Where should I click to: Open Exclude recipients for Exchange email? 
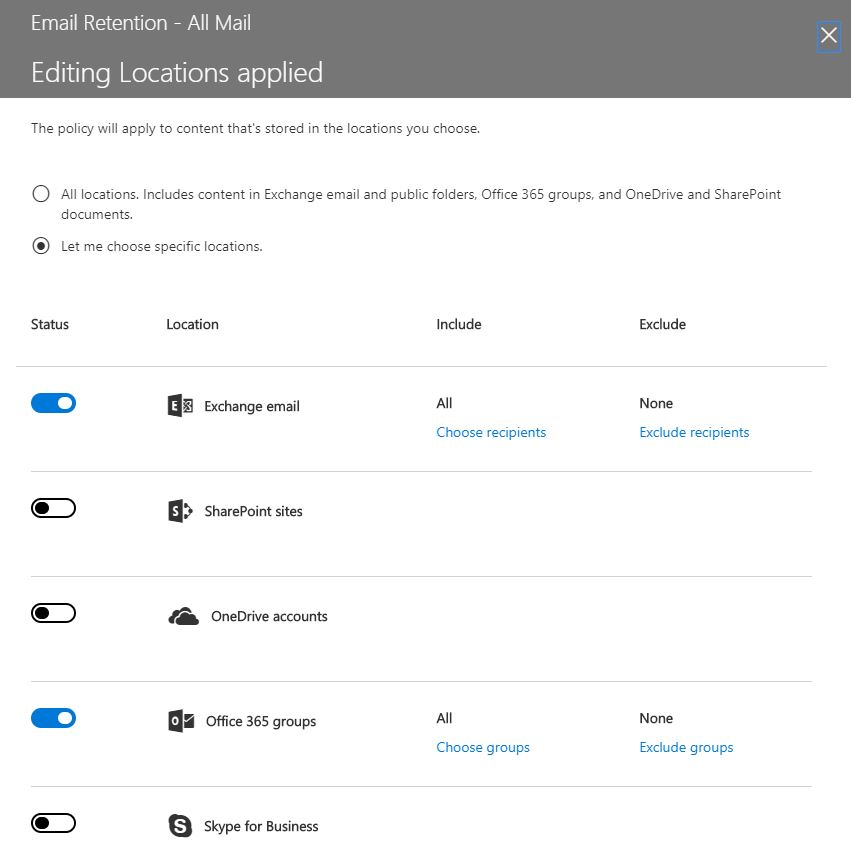[x=694, y=432]
